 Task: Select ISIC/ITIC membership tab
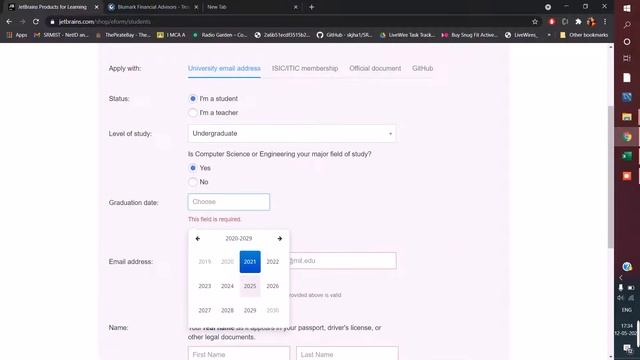pos(305,69)
